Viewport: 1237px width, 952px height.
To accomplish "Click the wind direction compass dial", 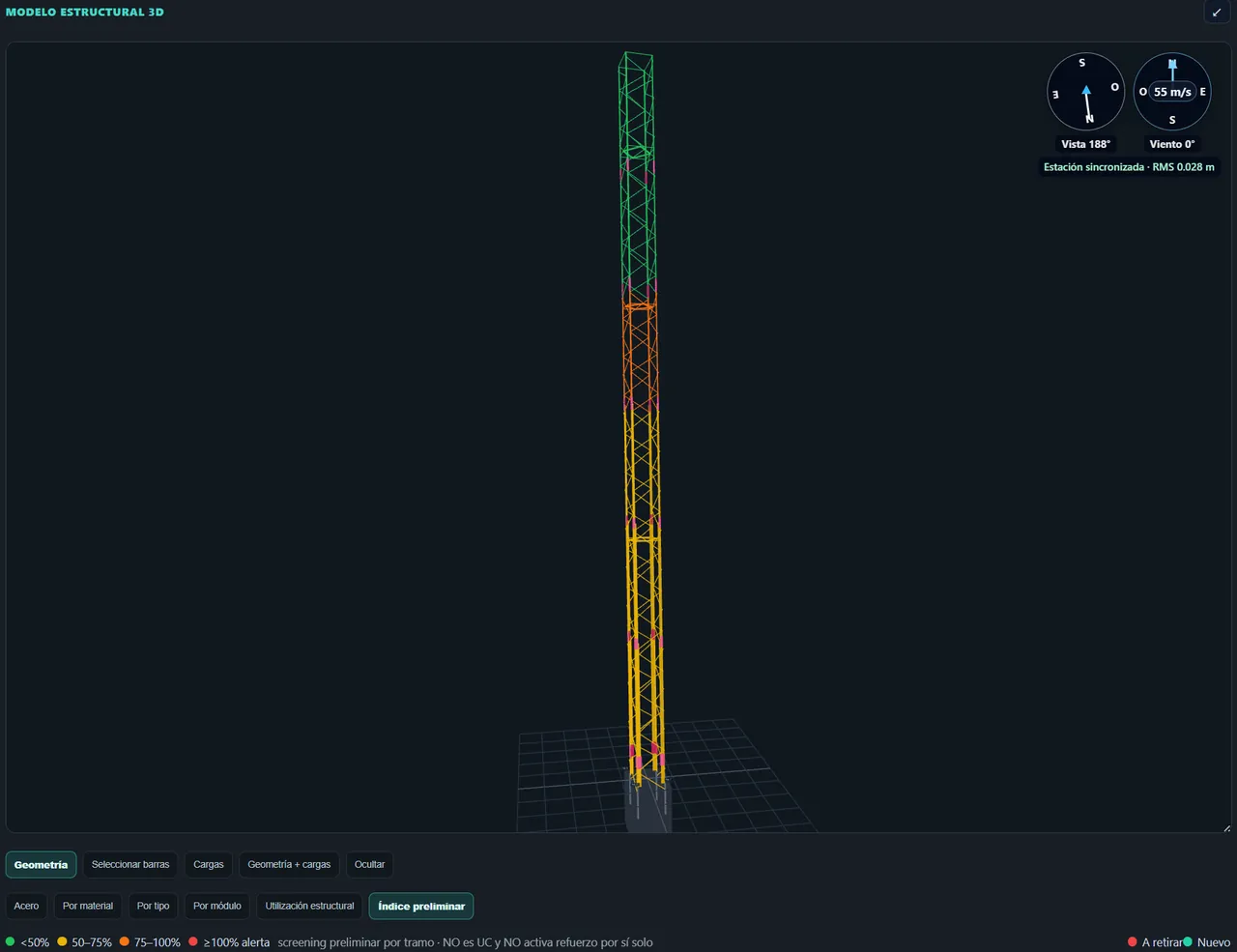I will pos(1172,92).
